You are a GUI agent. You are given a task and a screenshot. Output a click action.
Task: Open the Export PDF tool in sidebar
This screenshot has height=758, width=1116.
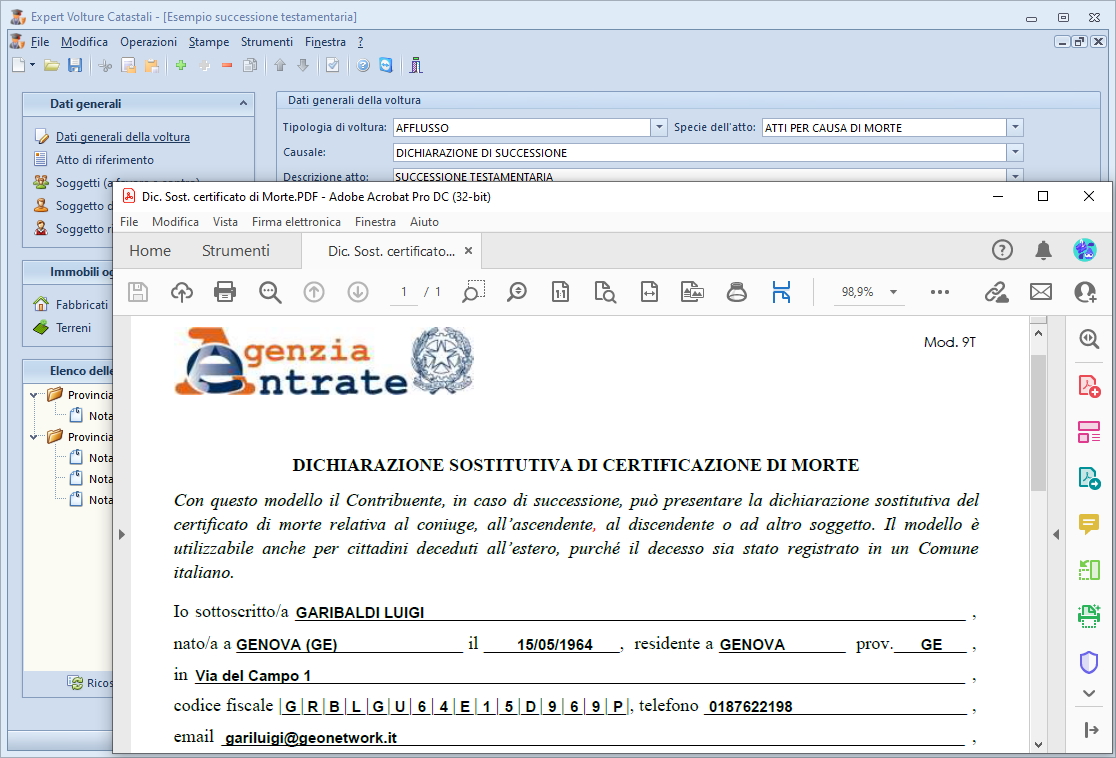[1089, 478]
